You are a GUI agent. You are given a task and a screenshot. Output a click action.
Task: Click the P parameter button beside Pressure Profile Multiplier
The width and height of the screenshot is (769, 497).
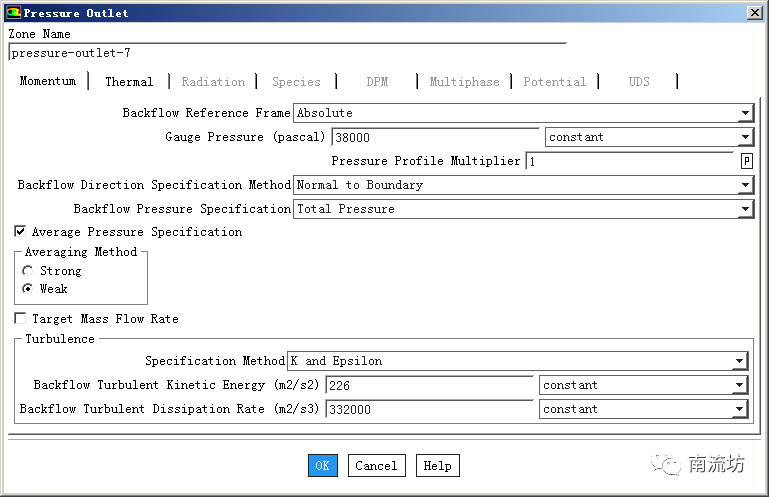(746, 161)
